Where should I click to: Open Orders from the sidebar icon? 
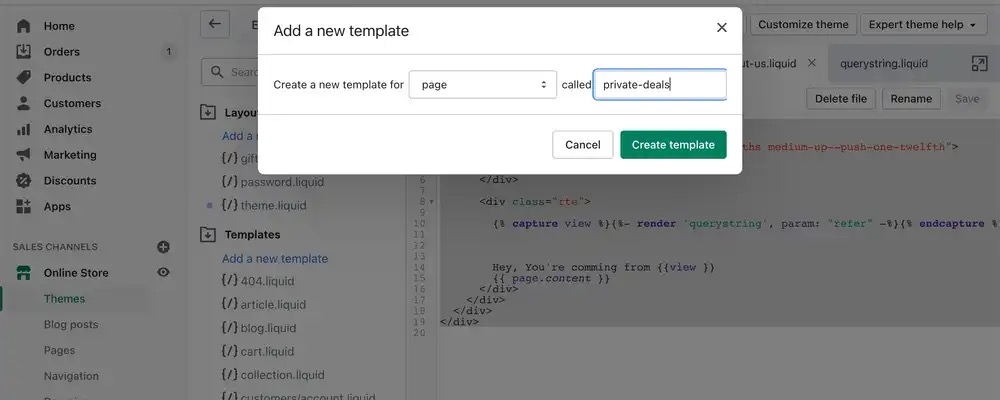24,52
